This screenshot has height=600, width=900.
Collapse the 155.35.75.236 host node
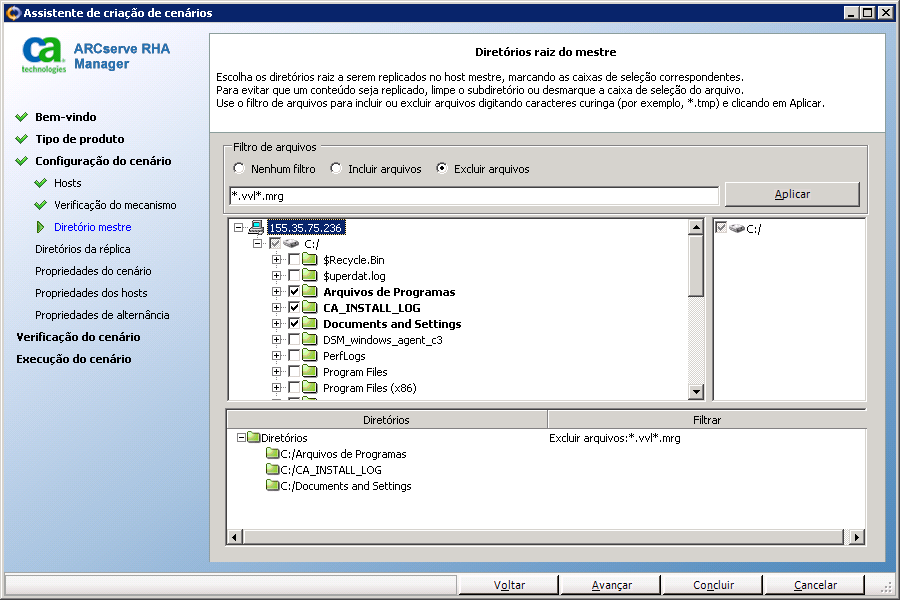(238, 227)
